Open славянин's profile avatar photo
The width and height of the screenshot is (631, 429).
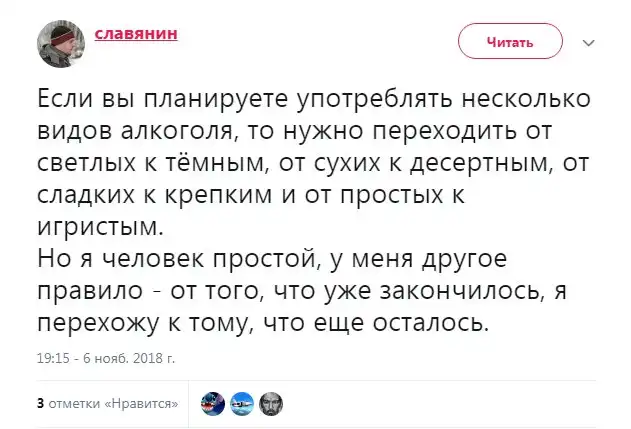point(60,44)
